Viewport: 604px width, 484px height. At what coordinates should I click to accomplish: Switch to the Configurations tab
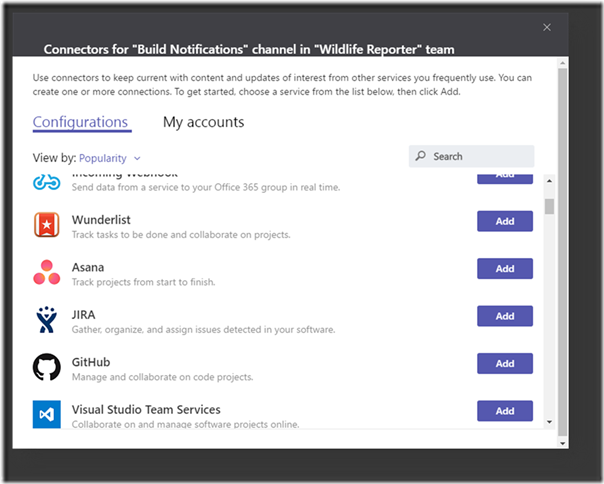click(x=81, y=122)
